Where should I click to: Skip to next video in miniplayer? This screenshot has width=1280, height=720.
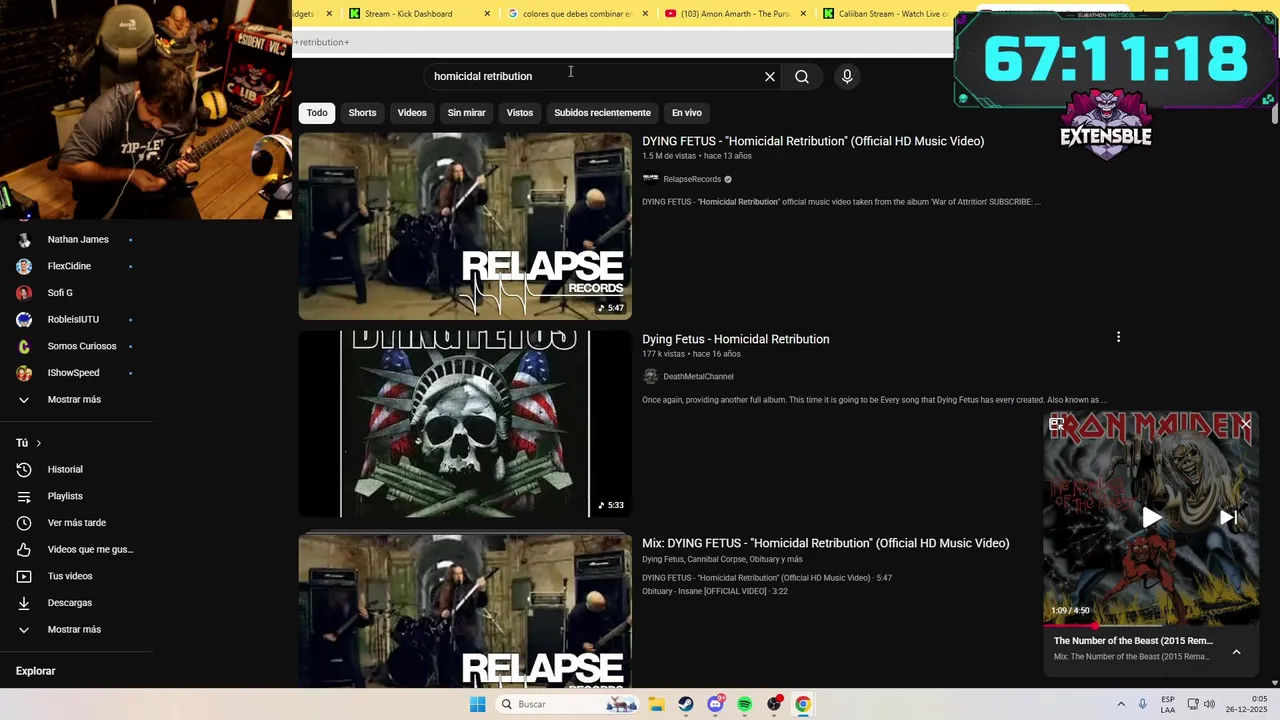click(1228, 517)
